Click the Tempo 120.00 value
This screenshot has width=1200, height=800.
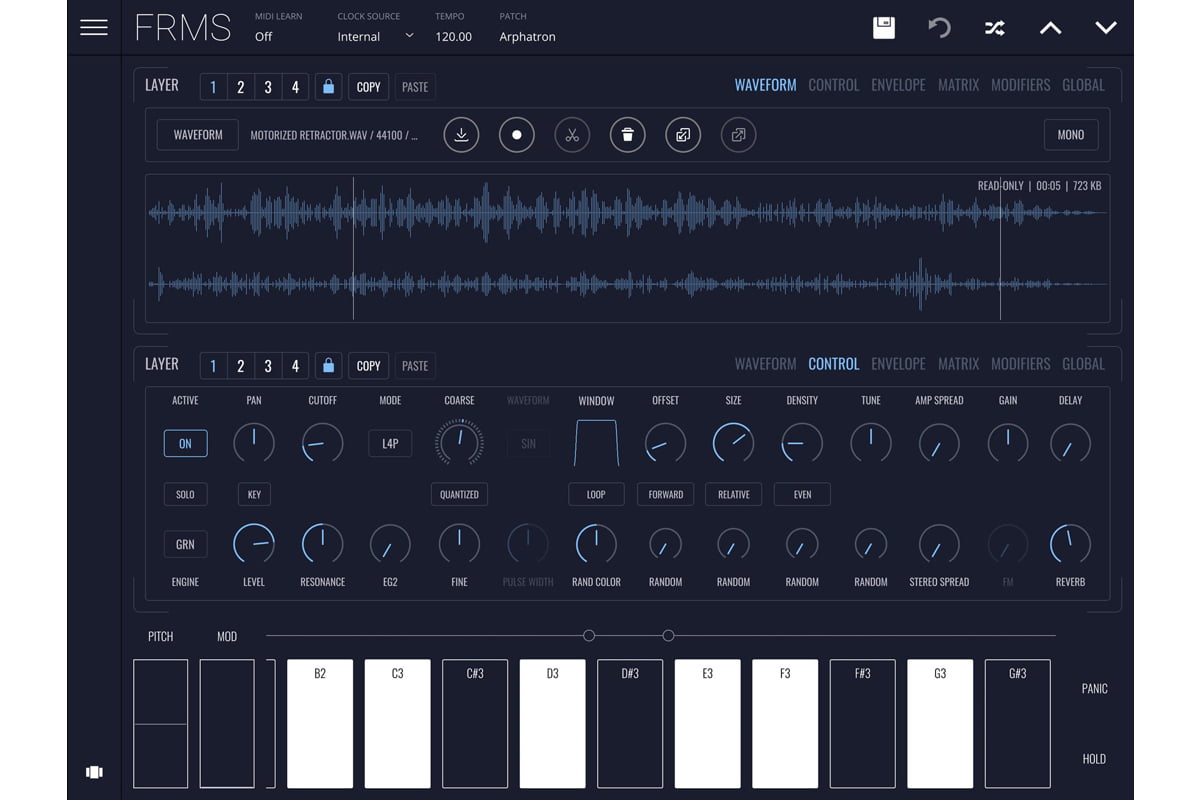pyautogui.click(x=453, y=36)
